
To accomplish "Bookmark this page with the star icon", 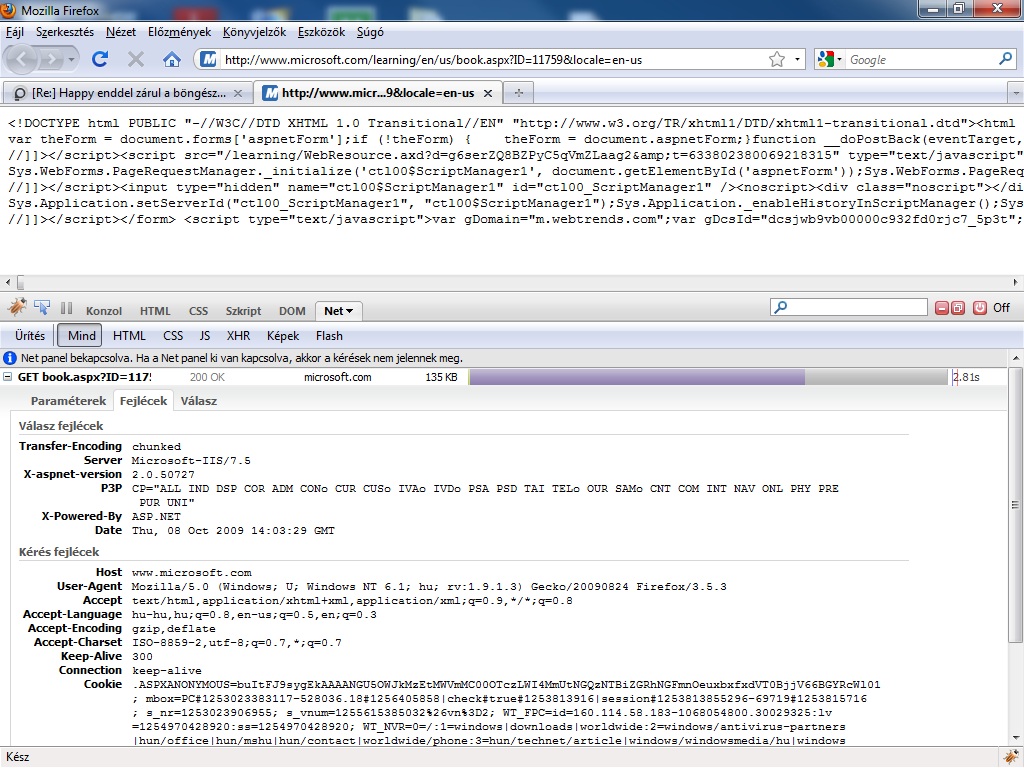I will pos(776,59).
